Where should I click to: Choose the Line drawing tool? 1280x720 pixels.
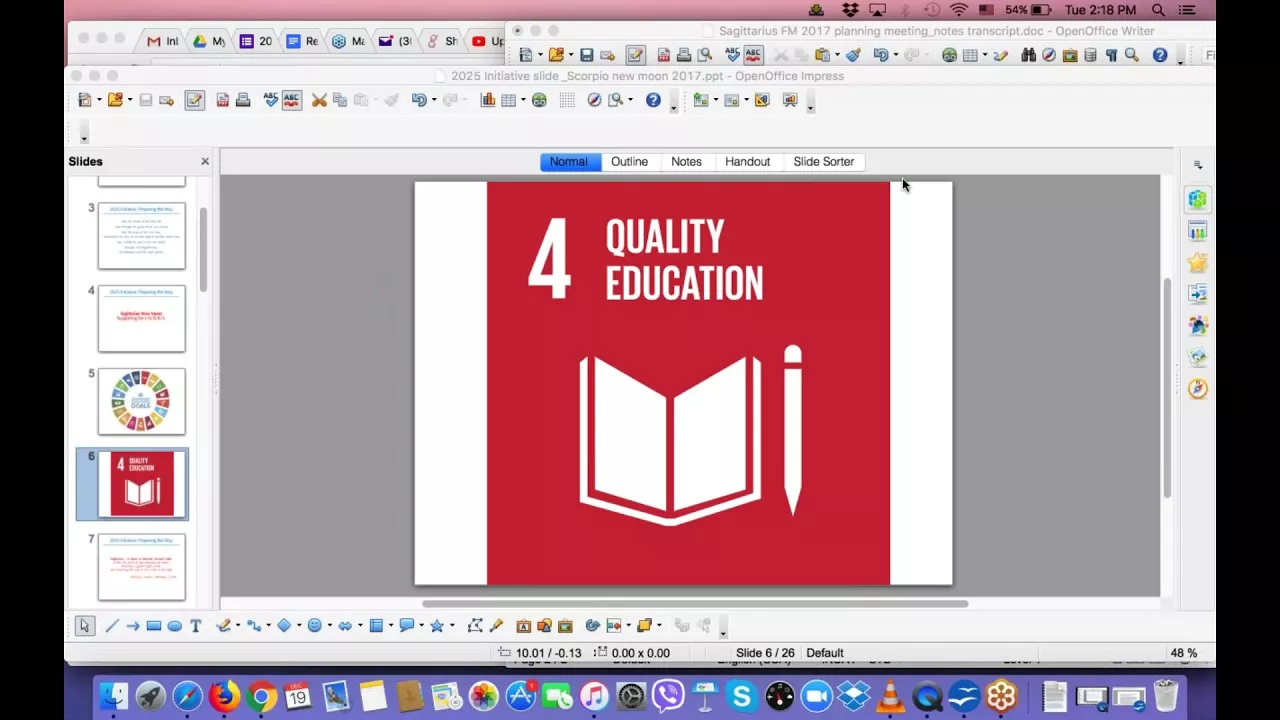point(112,626)
